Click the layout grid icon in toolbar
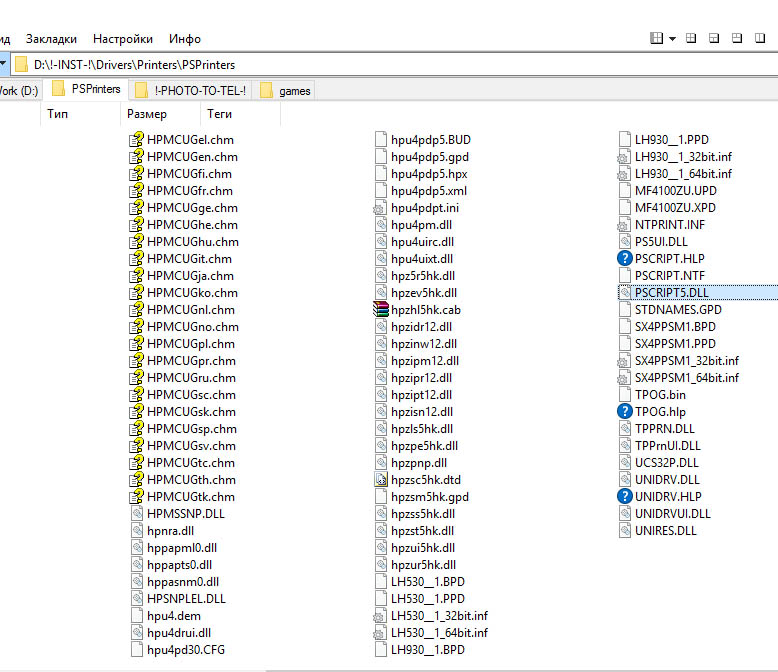The height and width of the screenshot is (672, 778). point(656,38)
